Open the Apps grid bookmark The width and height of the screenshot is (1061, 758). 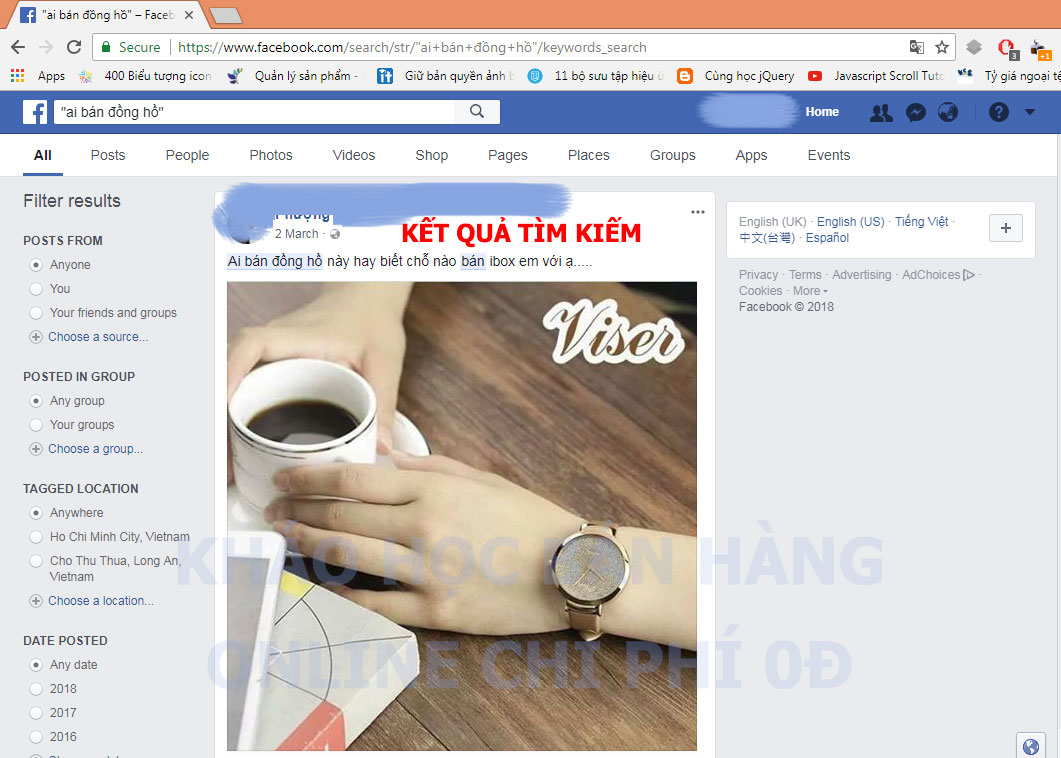[38, 76]
